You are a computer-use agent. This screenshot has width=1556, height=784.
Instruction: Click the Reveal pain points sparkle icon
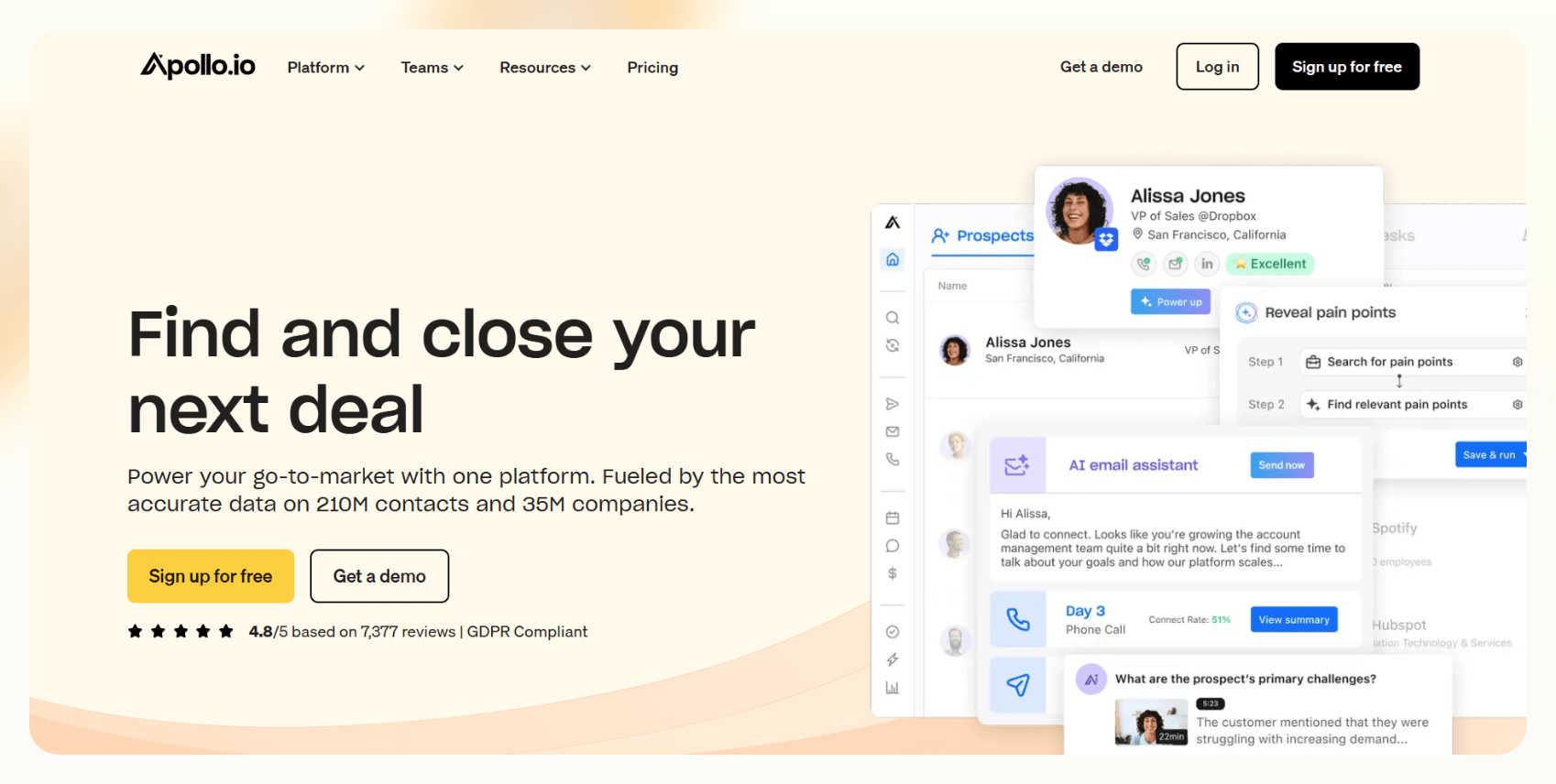click(x=1246, y=312)
